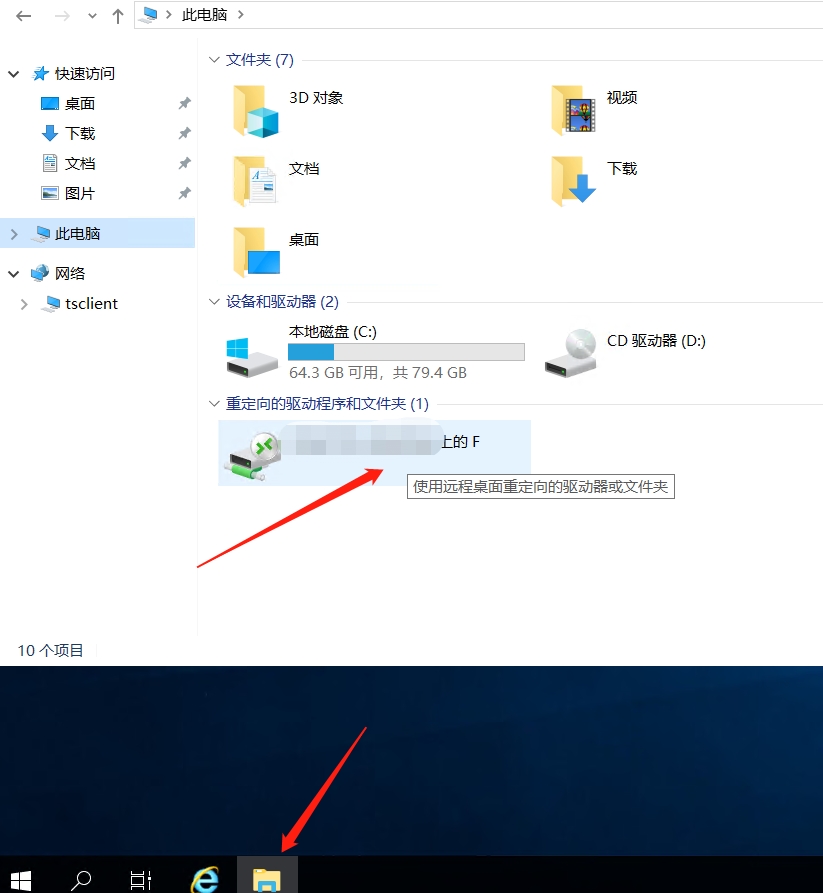Viewport: 823px width, 893px height.
Task: Collapse the 设备和驱动器 (2) group
Action: 214,301
